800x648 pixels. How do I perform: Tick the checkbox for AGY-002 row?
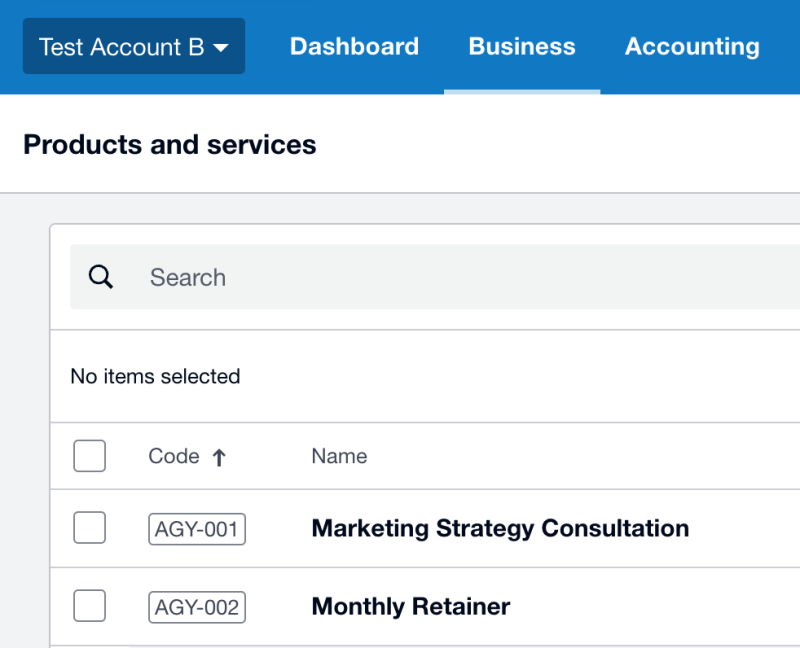click(89, 606)
